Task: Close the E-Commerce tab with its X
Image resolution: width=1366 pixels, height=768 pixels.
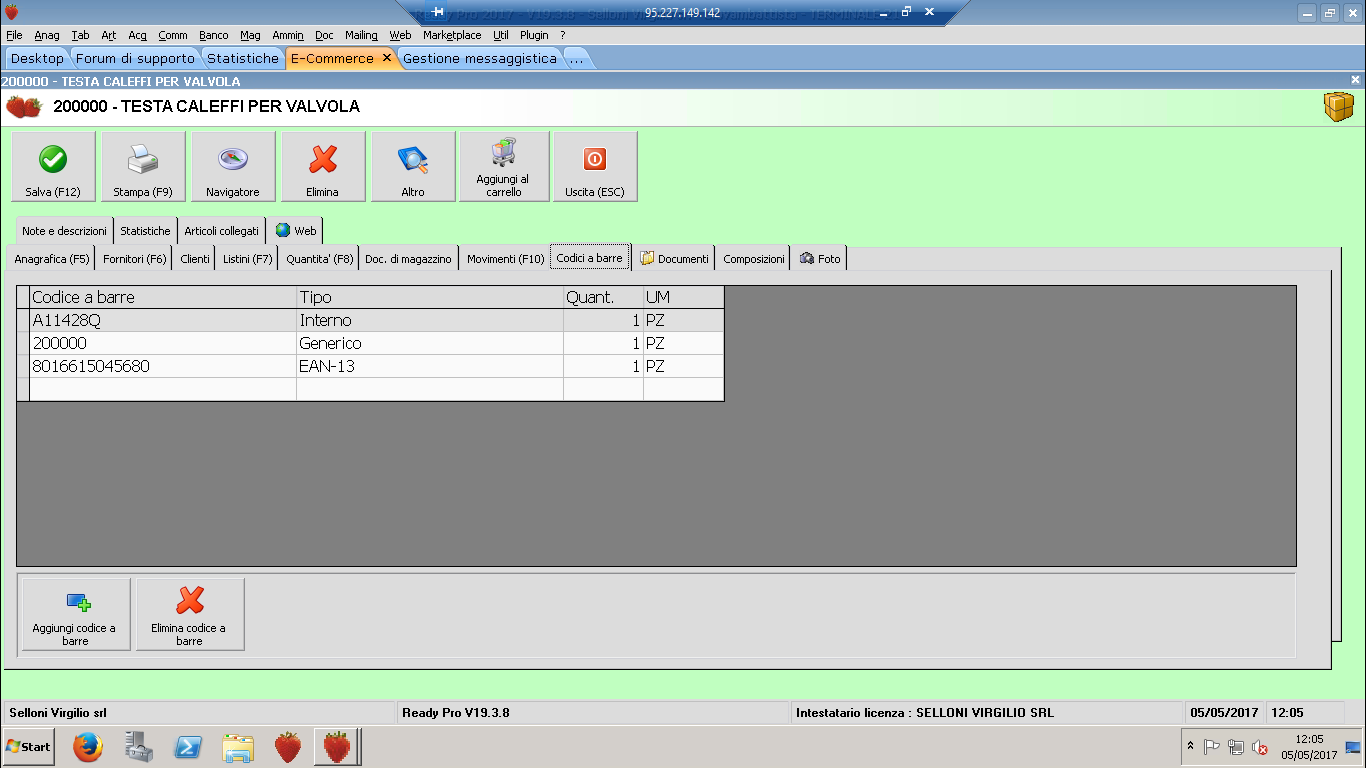Action: coord(387,58)
